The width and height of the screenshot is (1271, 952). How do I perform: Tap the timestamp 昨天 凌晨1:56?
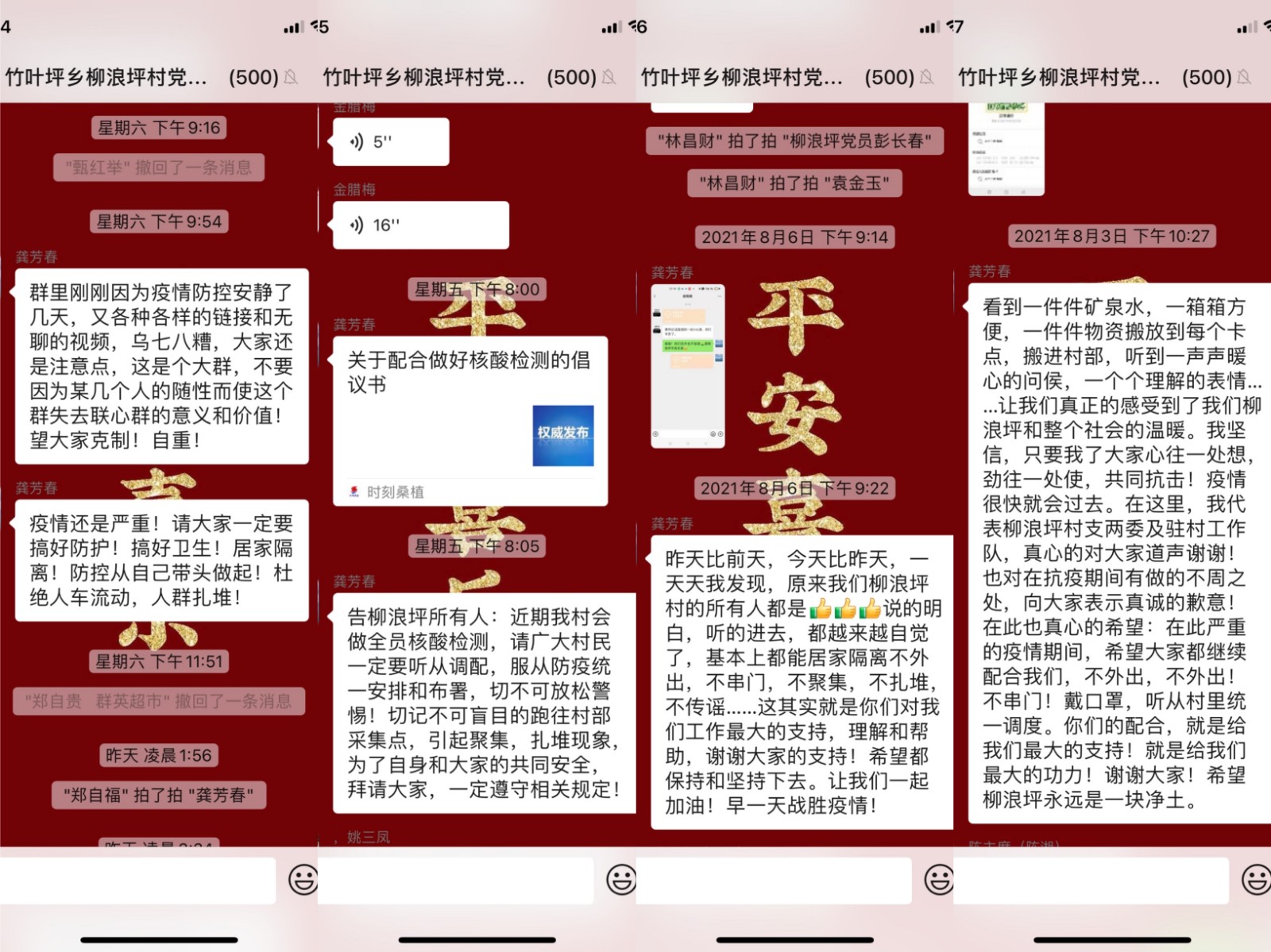159,755
